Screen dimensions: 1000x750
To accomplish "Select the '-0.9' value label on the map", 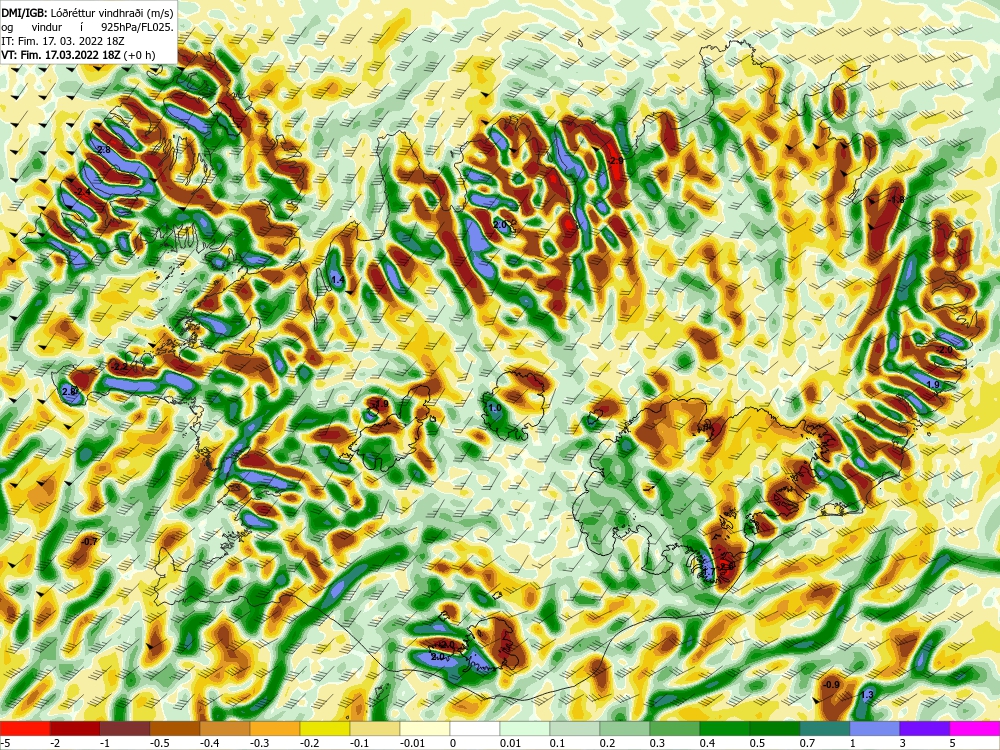I will (832, 685).
